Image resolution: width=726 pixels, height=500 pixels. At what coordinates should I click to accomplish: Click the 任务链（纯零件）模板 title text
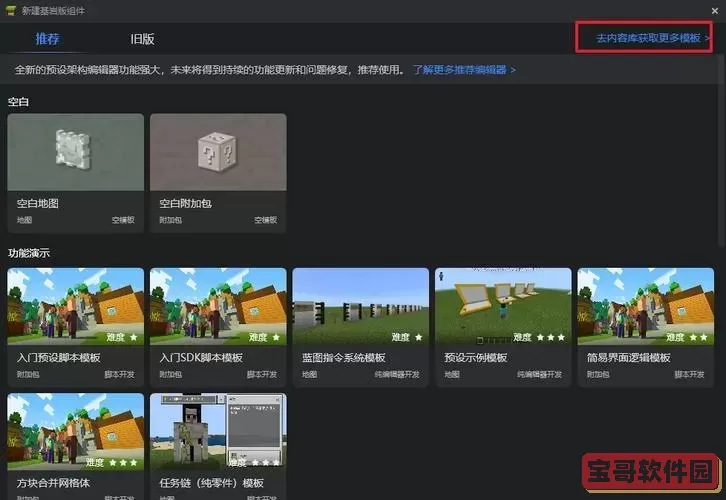point(212,483)
